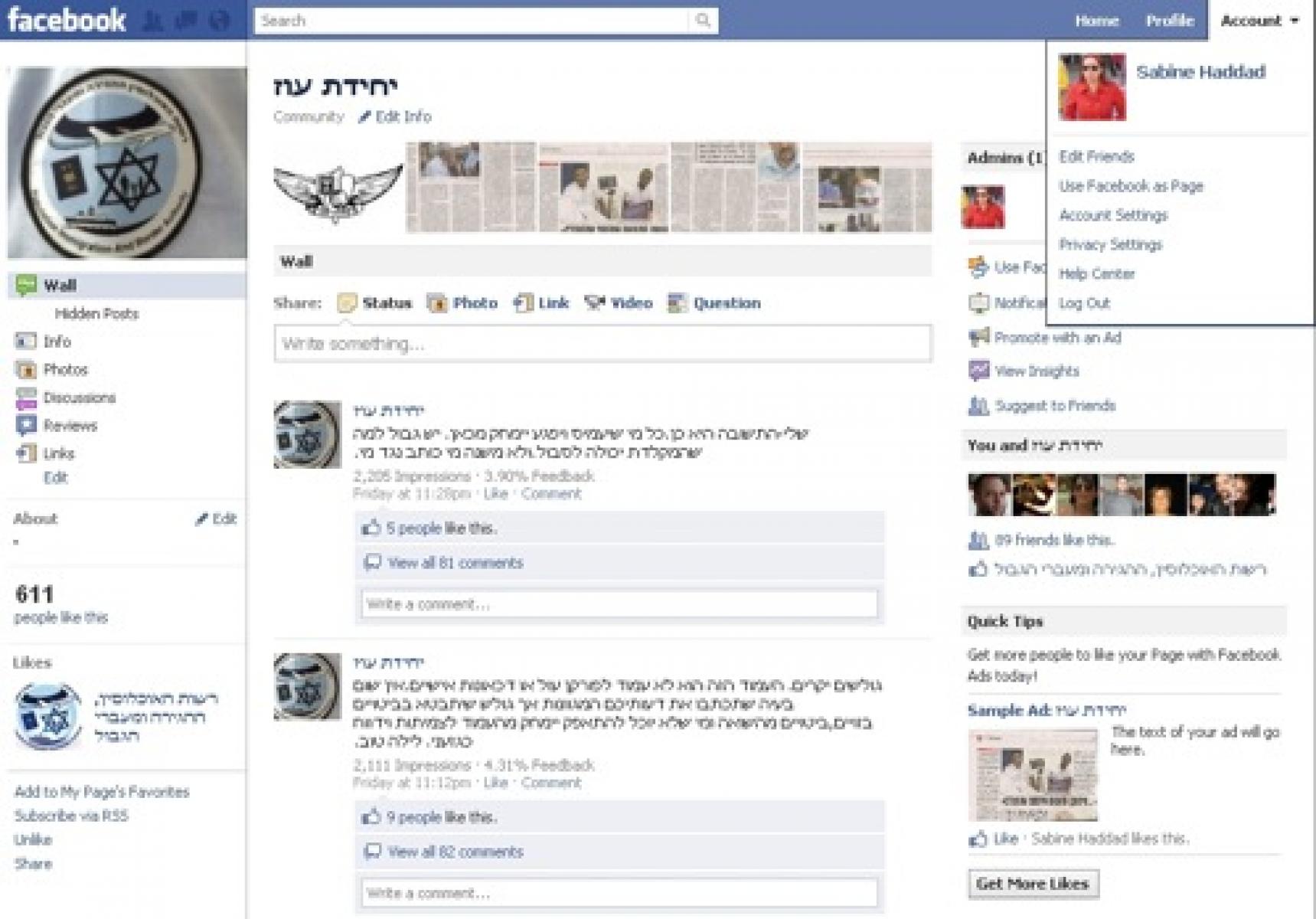This screenshot has height=919, width=1316.
Task: Click the Discussions icon in left sidebar
Action: [26, 397]
